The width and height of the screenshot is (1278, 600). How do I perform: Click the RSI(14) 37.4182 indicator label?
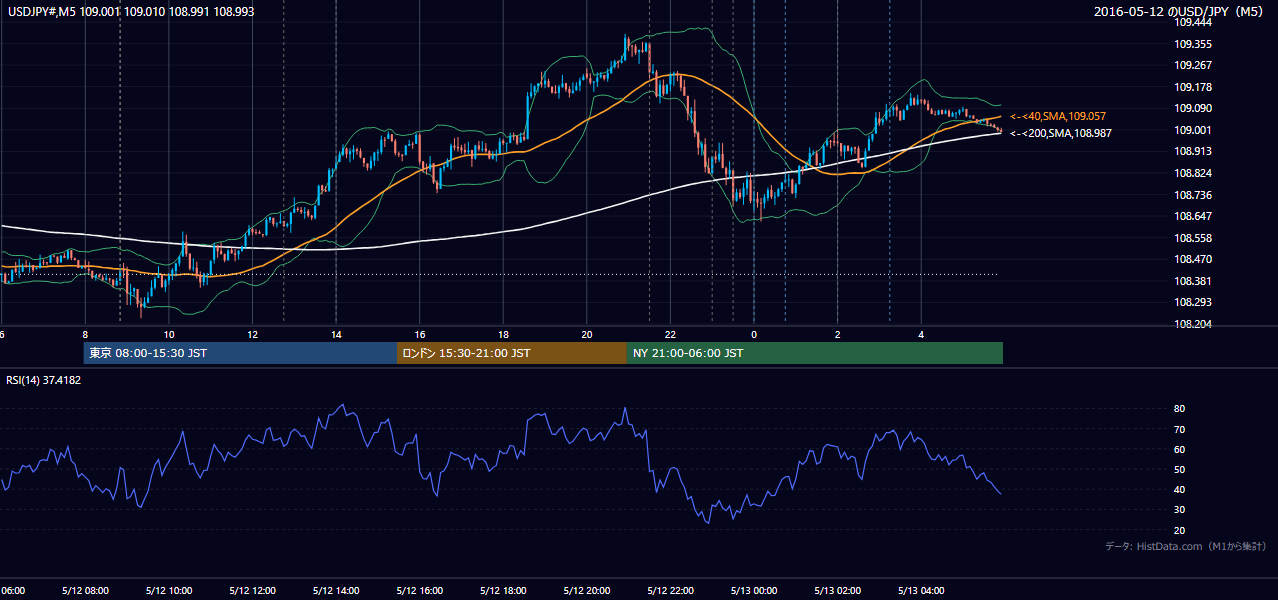pos(44,380)
